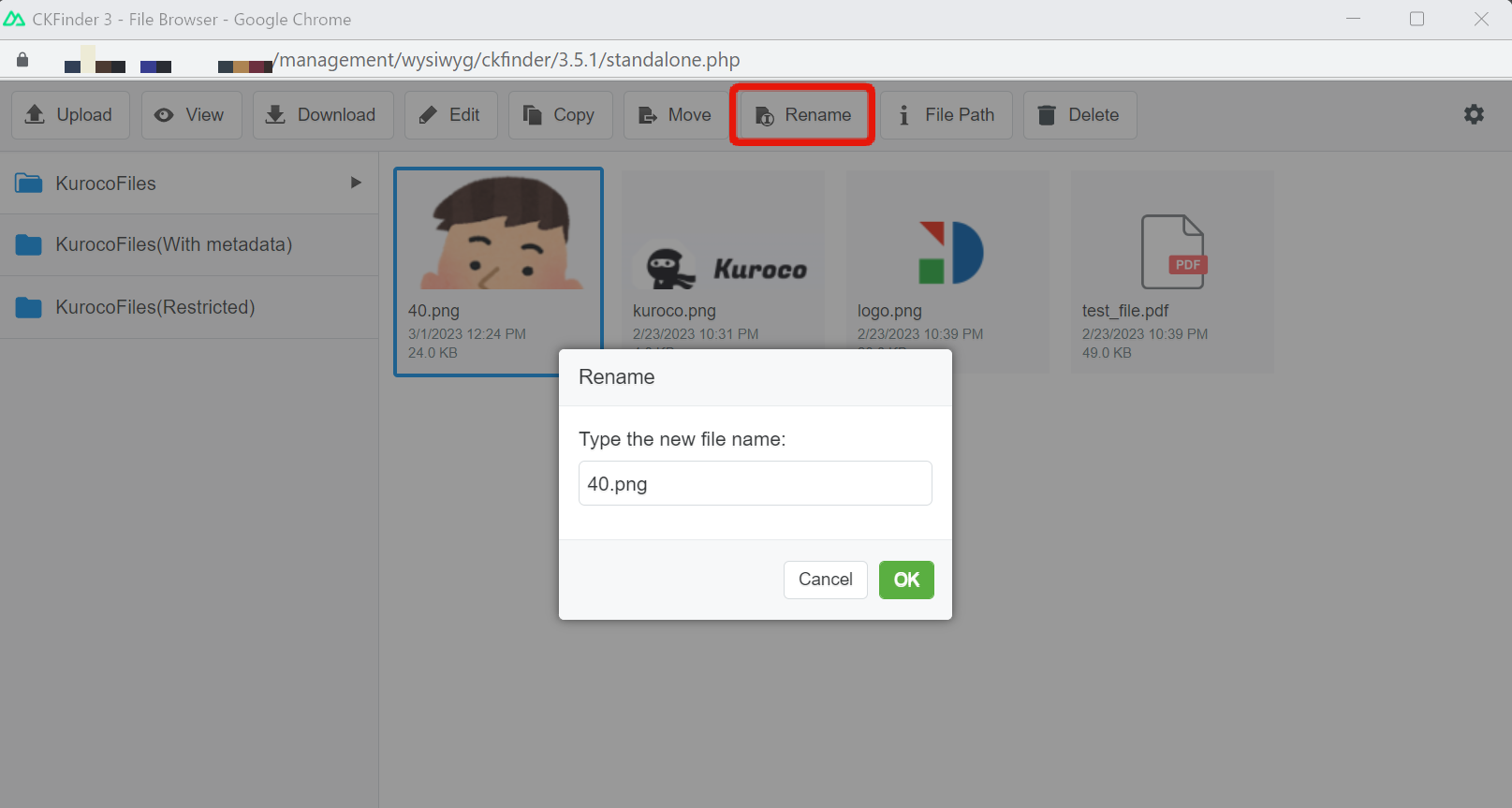
Task: Confirm rename with the OK button
Action: pos(906,580)
